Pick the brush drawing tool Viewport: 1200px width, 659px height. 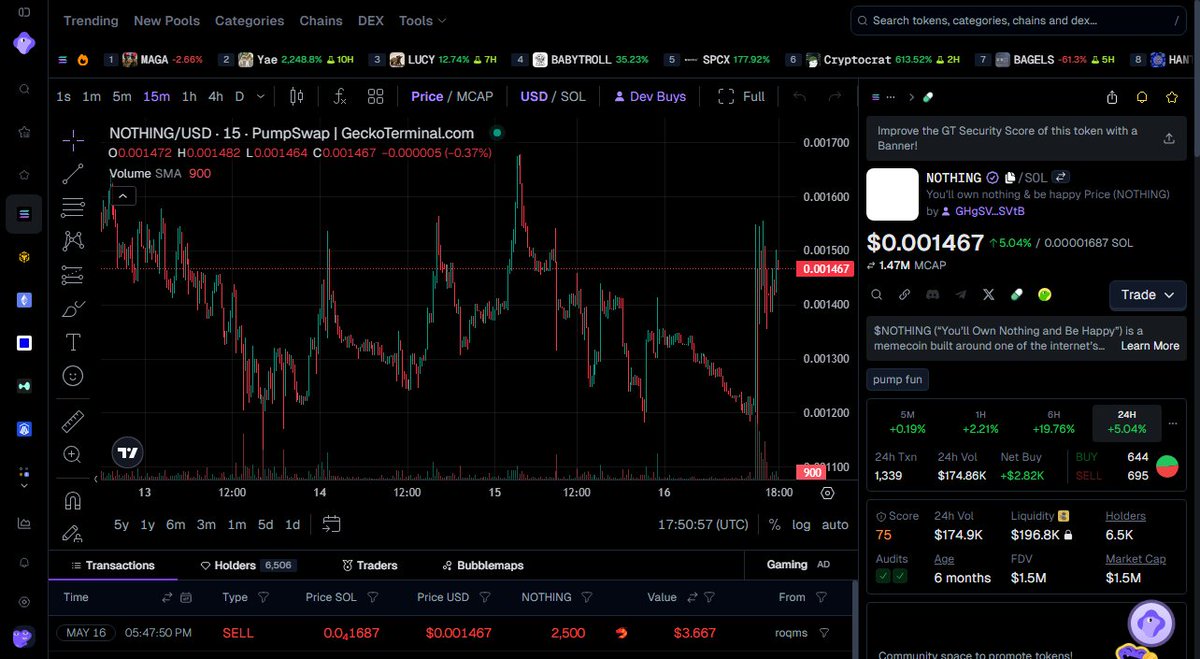[73, 308]
